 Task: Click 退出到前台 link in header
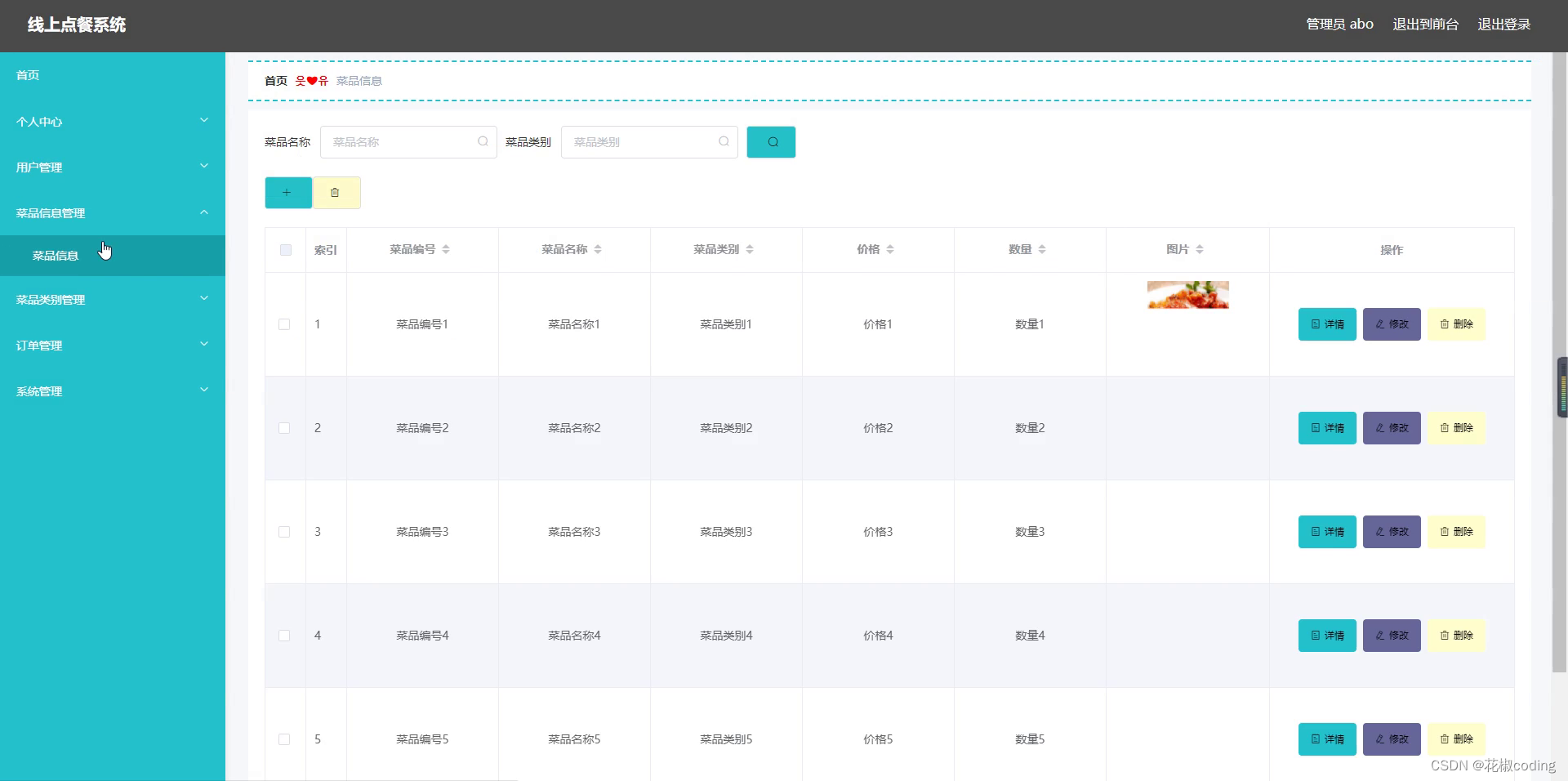tap(1425, 25)
